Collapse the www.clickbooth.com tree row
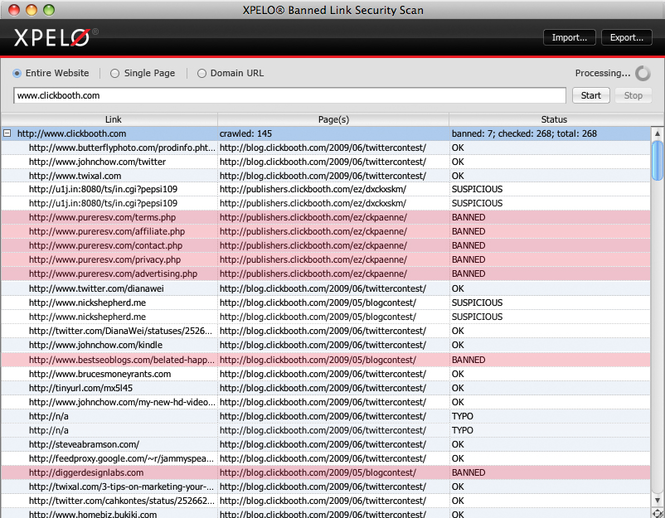Viewport: 665px width, 518px height. pyautogui.click(x=7, y=134)
